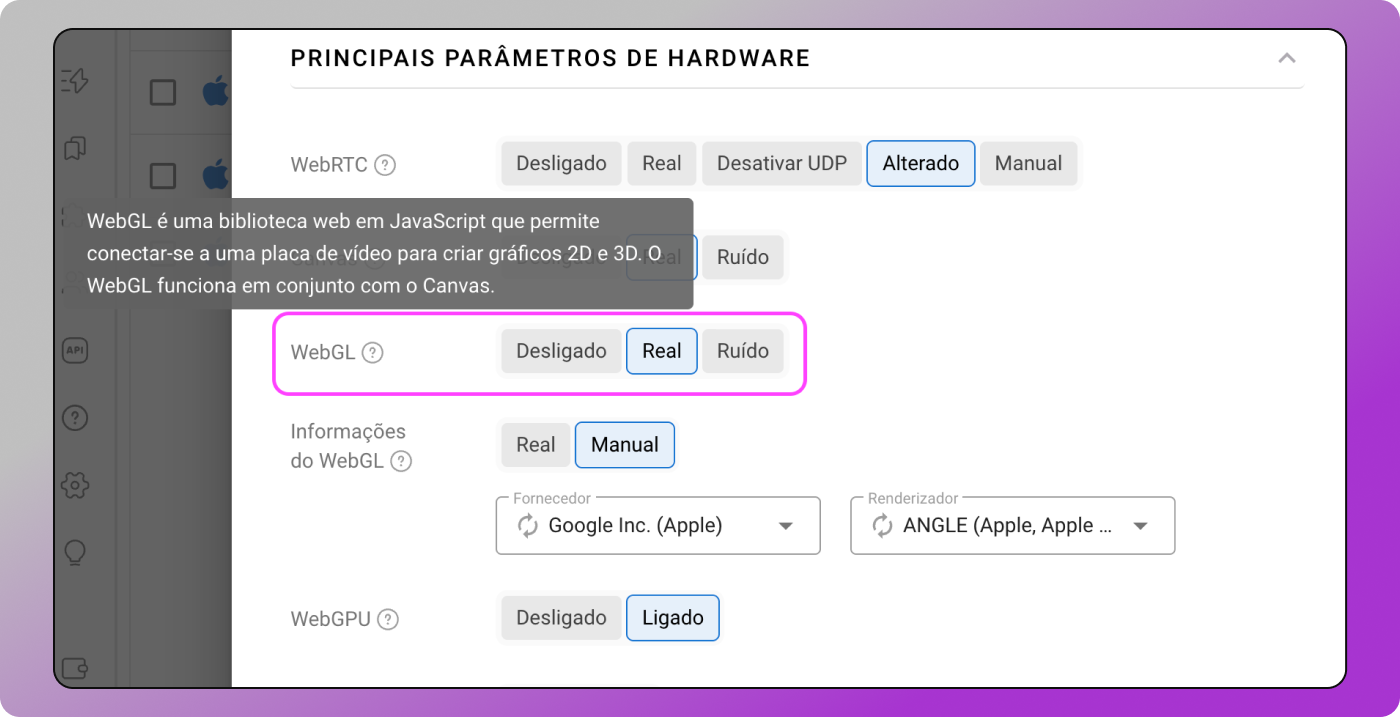Click the refresh icon in the Fornecedor field
Image resolution: width=1400 pixels, height=717 pixels.
(x=528, y=526)
